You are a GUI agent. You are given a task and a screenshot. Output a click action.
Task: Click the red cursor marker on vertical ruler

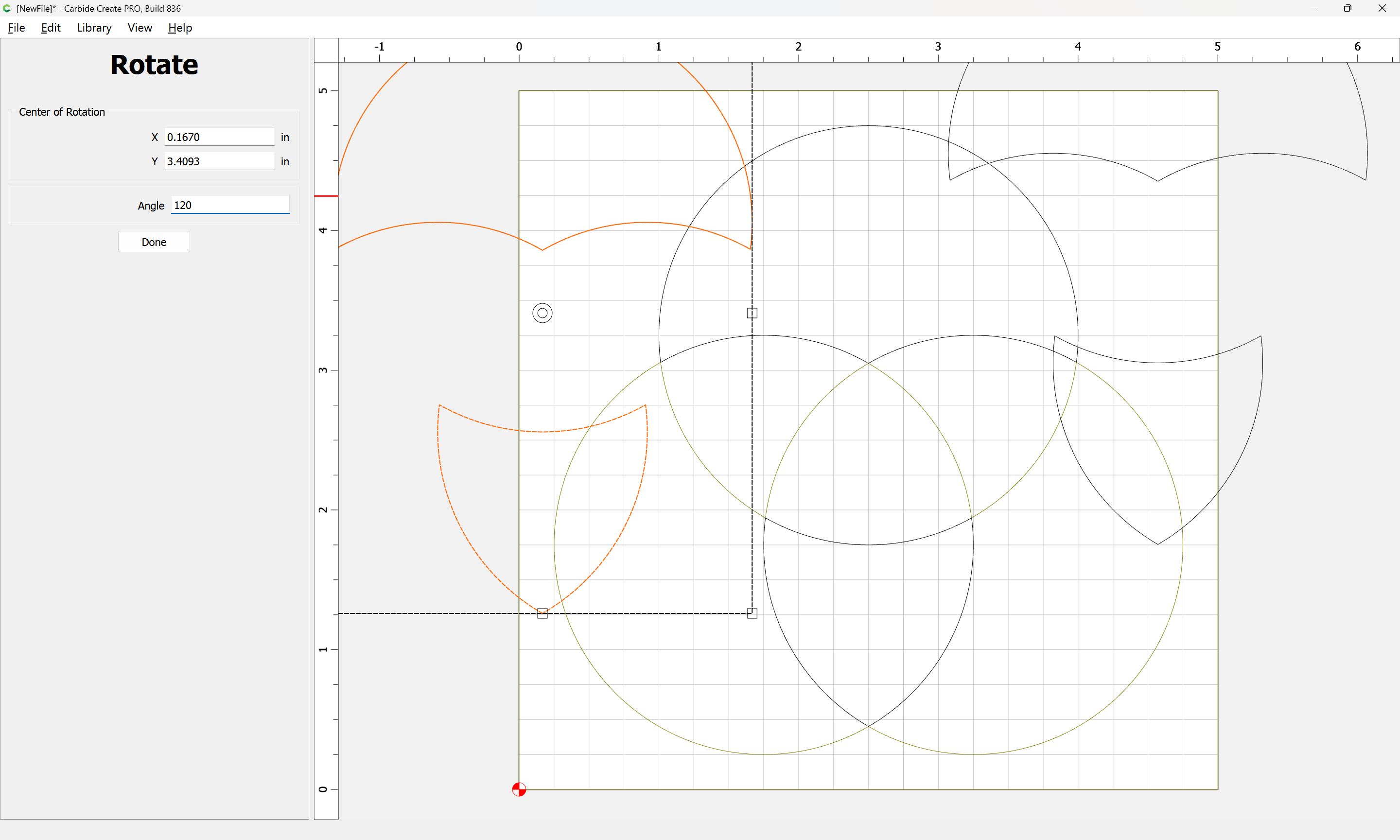click(326, 196)
